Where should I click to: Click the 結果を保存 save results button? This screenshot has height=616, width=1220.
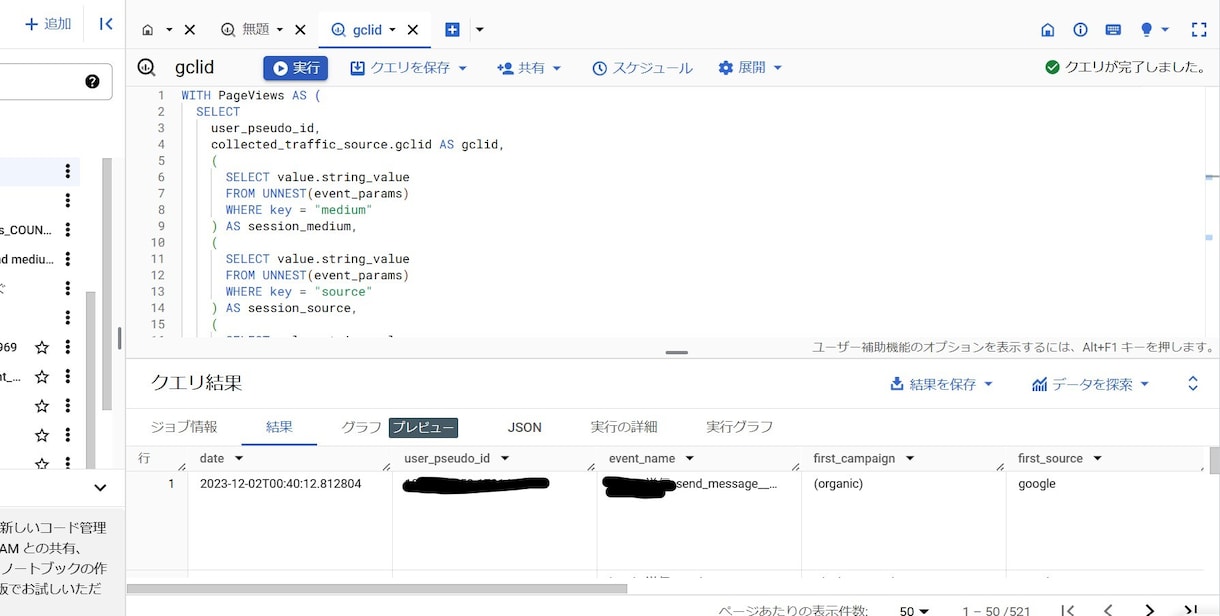coord(941,384)
